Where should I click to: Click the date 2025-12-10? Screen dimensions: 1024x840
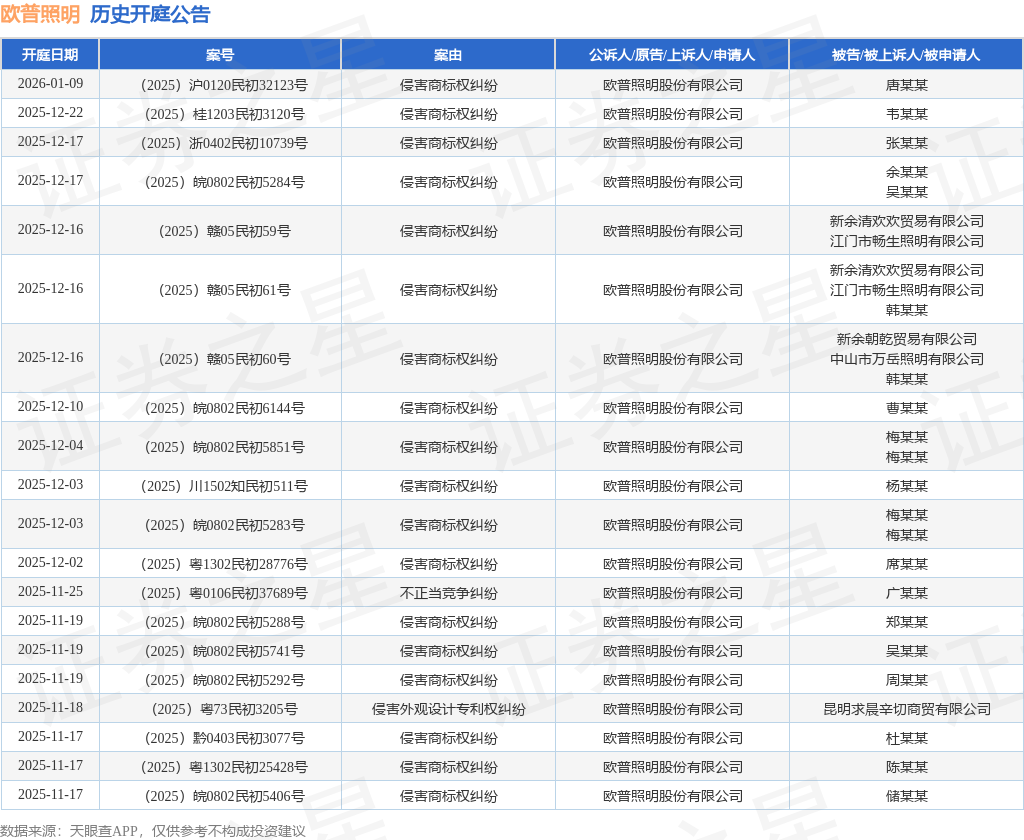[x=50, y=406]
